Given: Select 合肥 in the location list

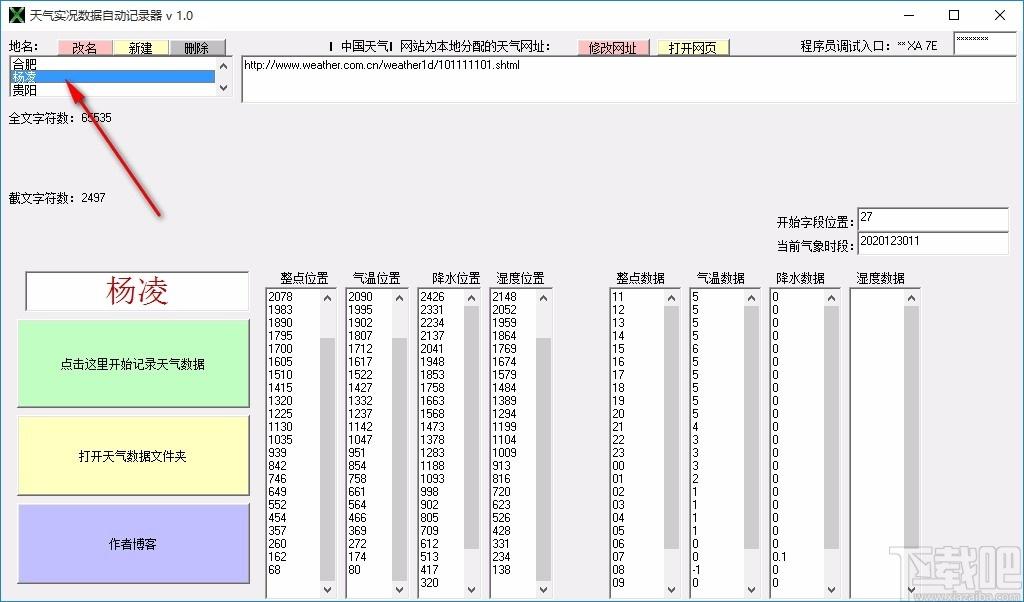Looking at the screenshot, I should (113, 64).
